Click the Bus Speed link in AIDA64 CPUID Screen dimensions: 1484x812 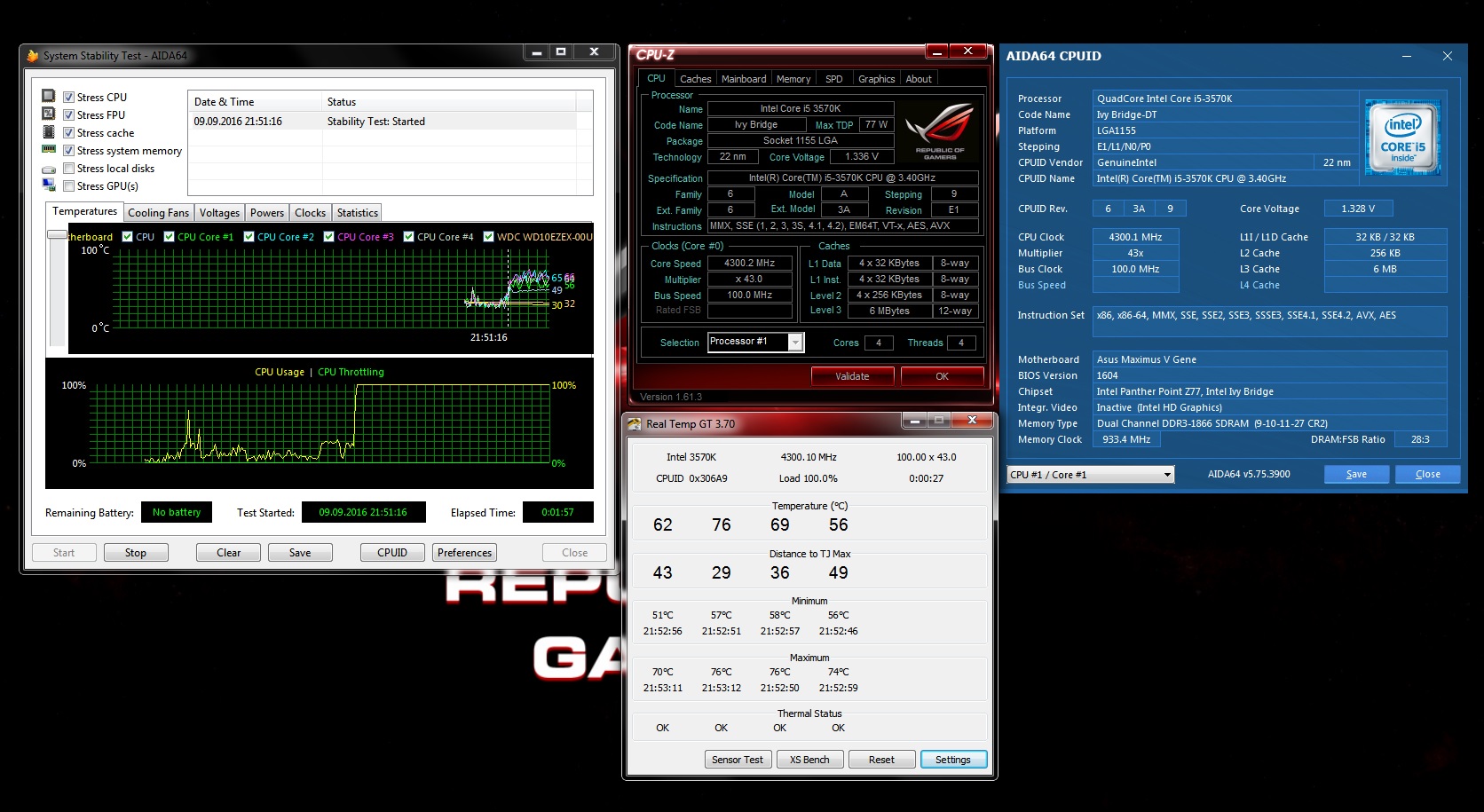(1042, 285)
